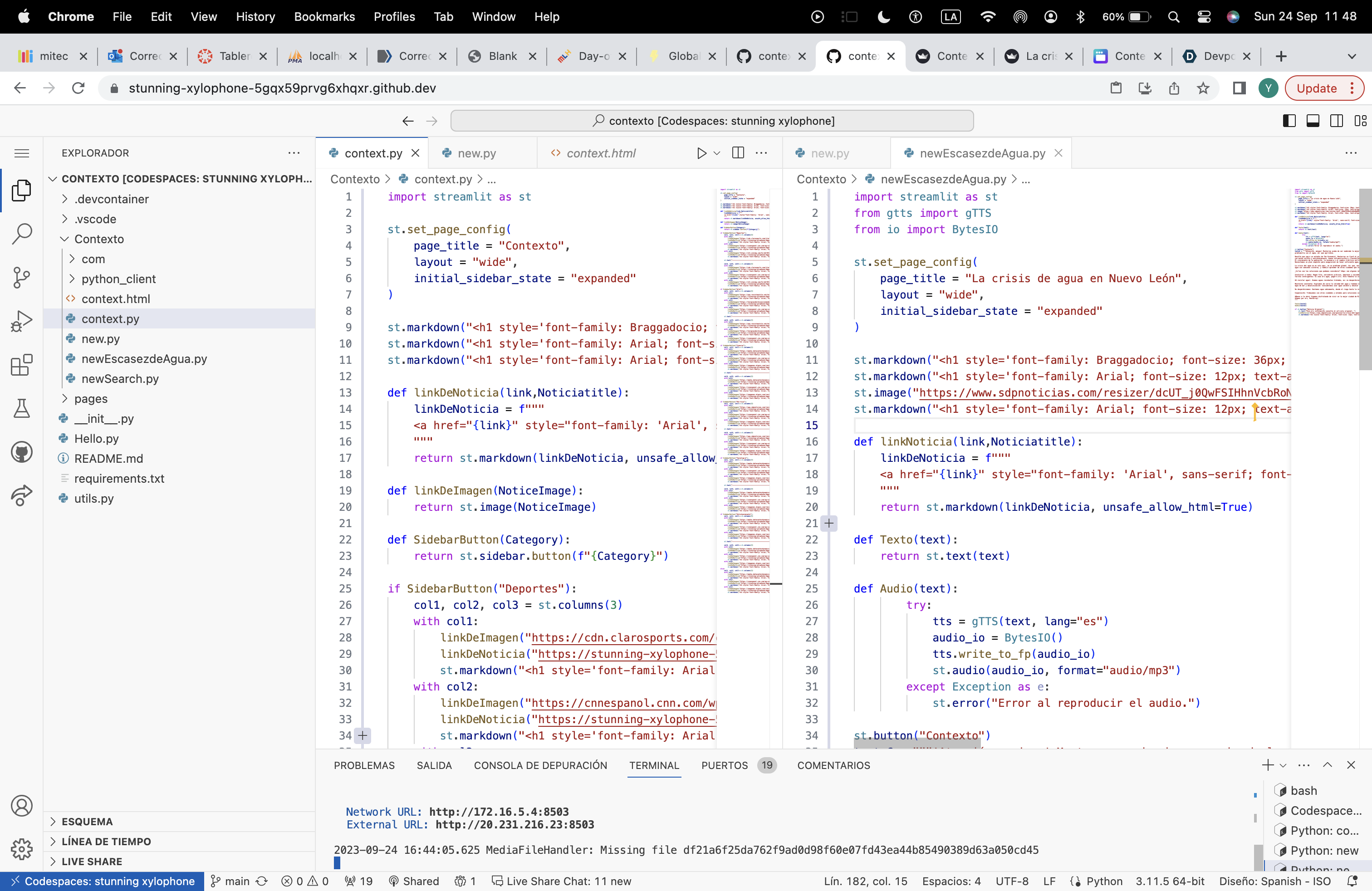
Task: Open run options dropdown arrow beside play
Action: point(716,153)
